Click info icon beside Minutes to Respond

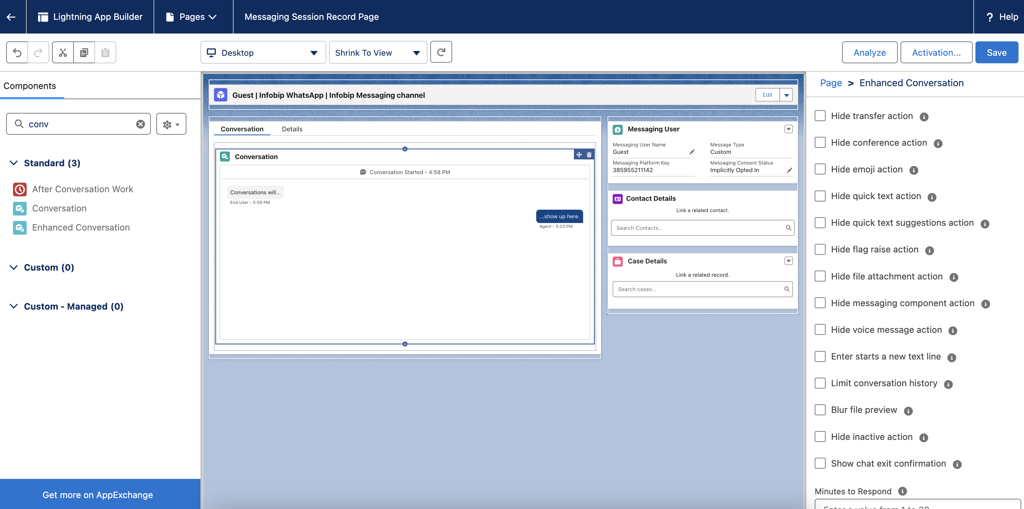(903, 491)
